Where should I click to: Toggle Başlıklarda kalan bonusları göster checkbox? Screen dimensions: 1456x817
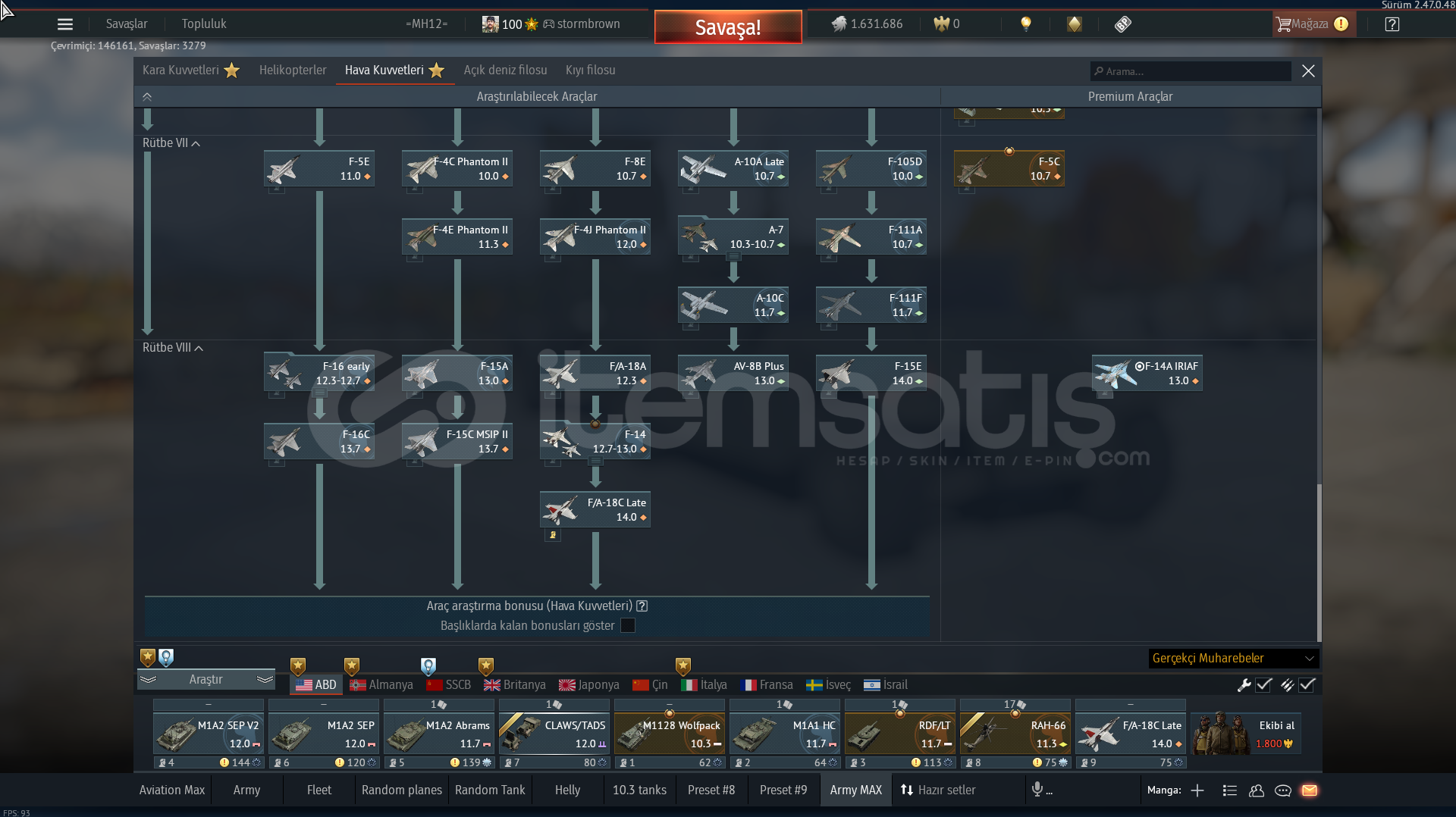[x=628, y=626]
